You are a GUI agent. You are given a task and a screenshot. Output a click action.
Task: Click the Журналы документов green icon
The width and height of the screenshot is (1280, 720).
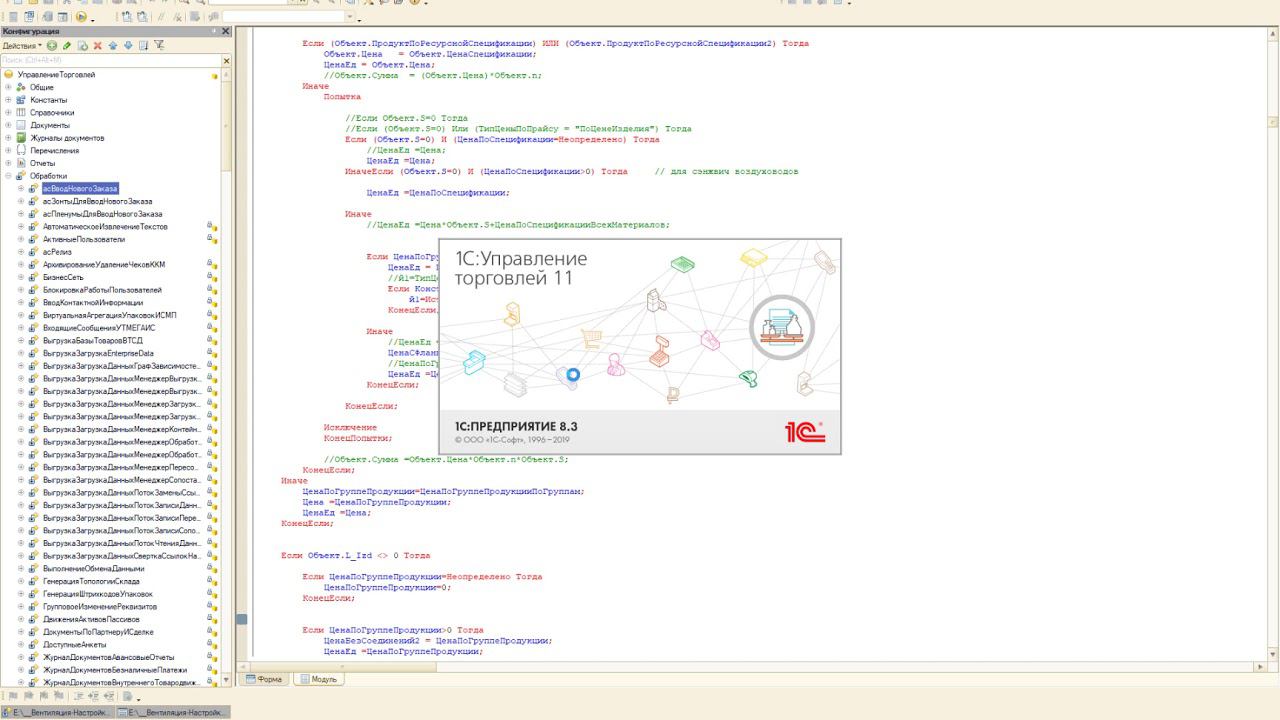pyautogui.click(x=20, y=138)
